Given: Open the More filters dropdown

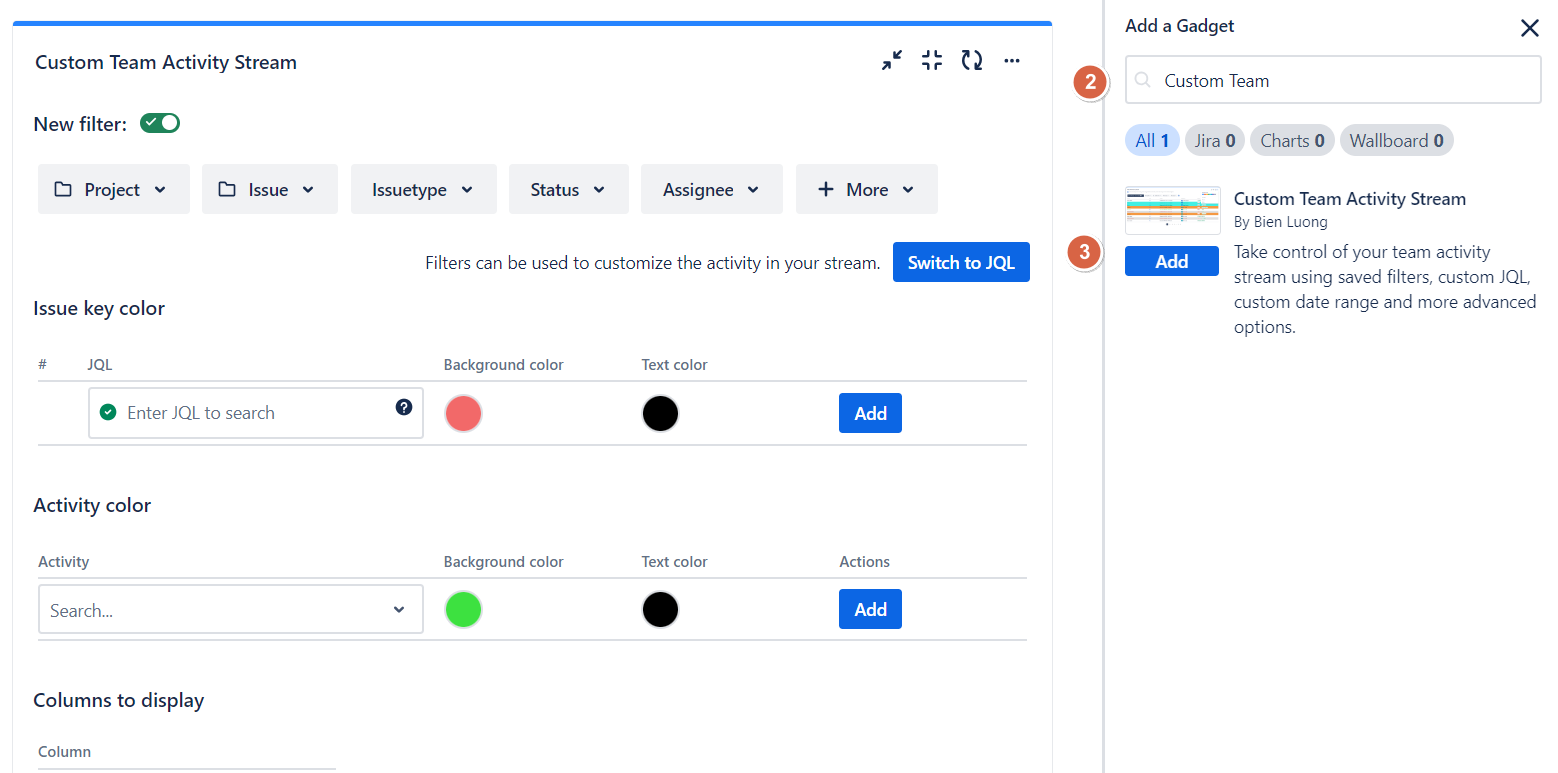Looking at the screenshot, I should click(866, 190).
